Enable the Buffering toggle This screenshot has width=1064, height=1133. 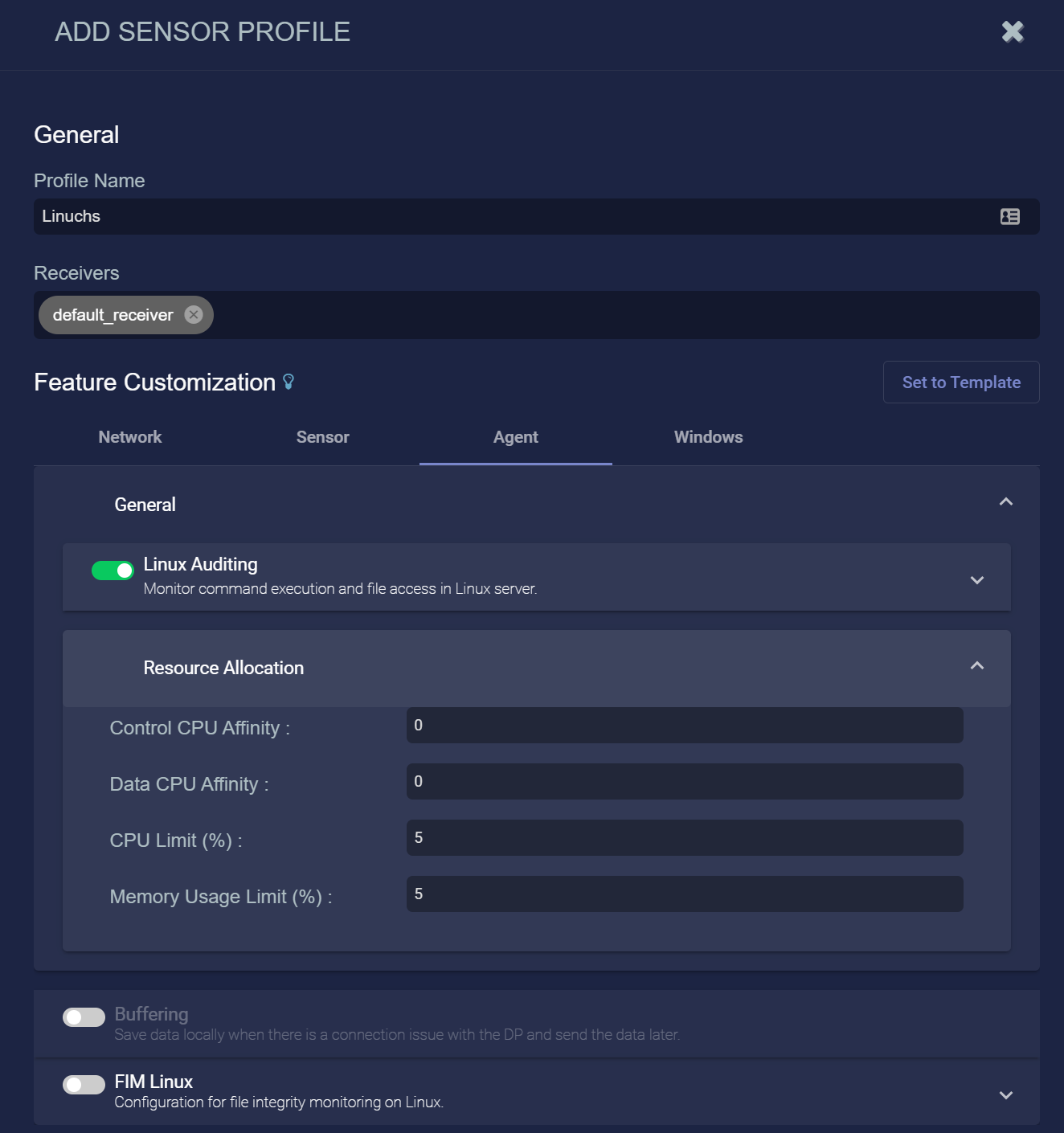tap(84, 1017)
